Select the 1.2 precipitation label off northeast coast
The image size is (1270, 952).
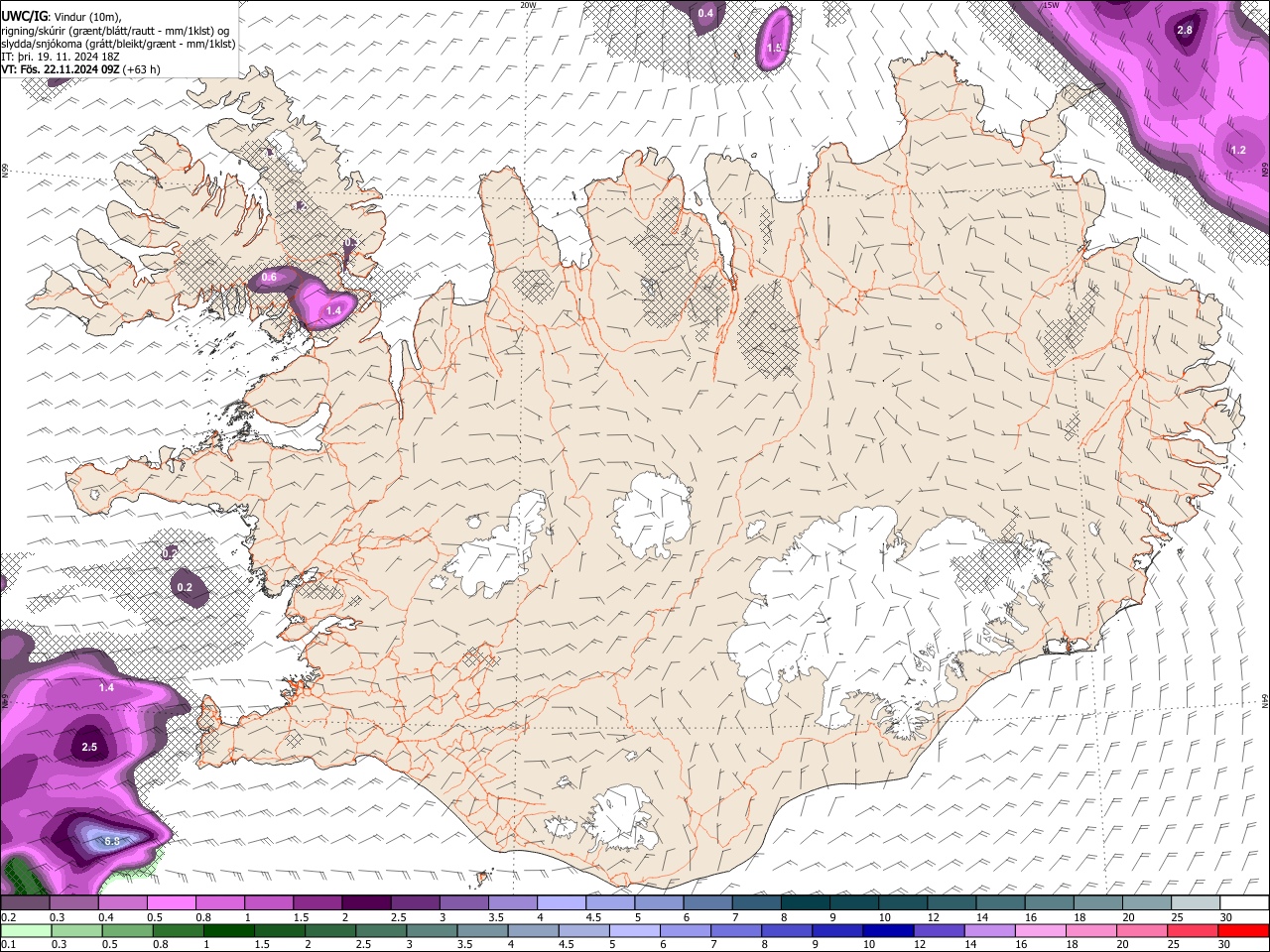click(1238, 150)
